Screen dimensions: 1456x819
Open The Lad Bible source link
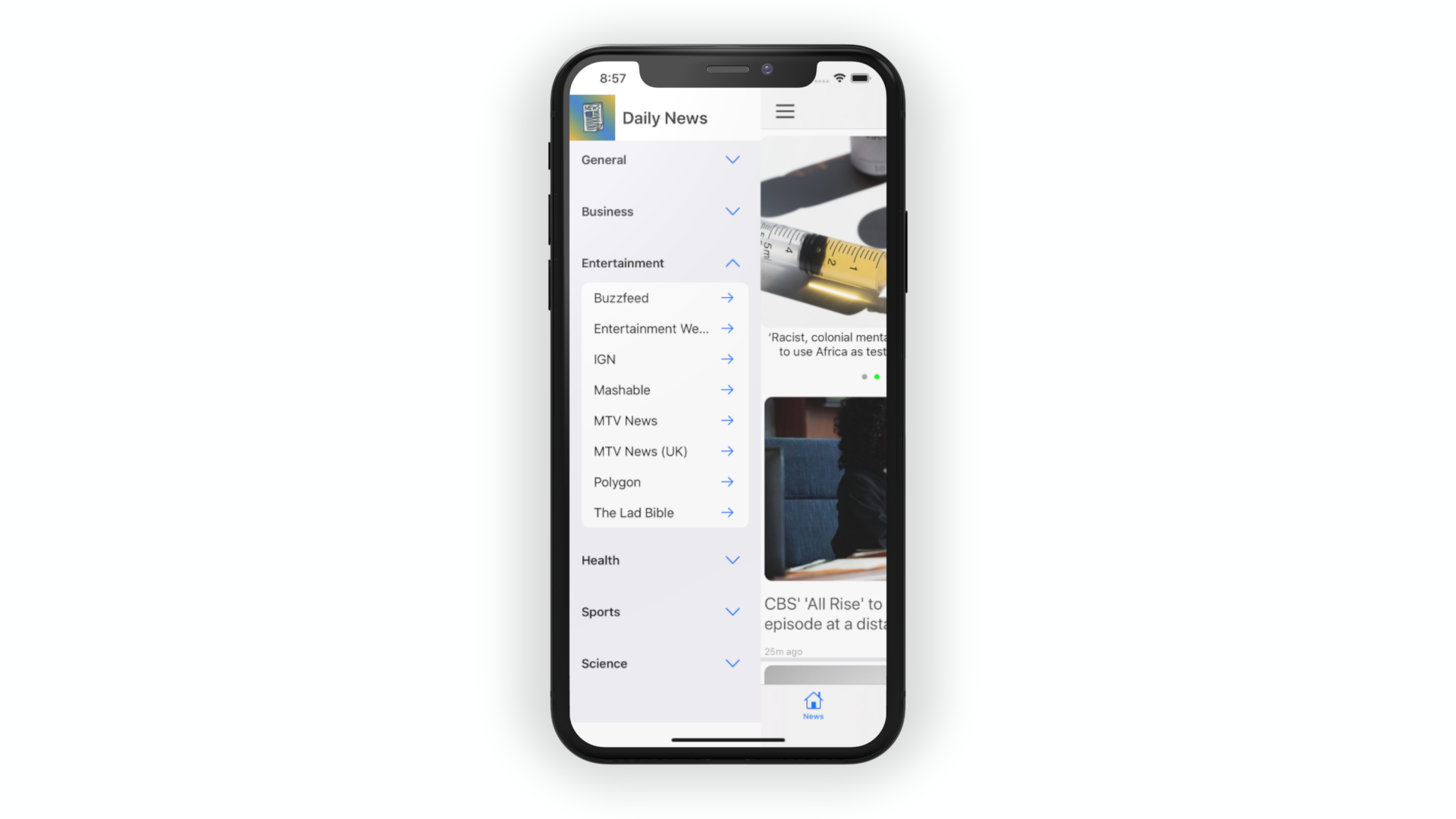tap(728, 512)
